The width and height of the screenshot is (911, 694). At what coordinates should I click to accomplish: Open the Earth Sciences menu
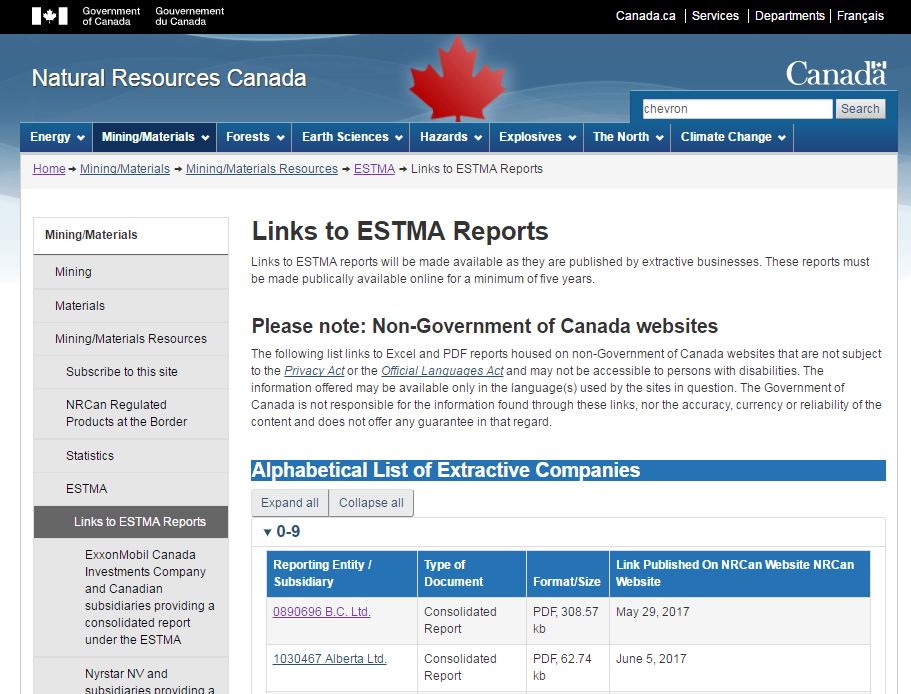point(351,137)
